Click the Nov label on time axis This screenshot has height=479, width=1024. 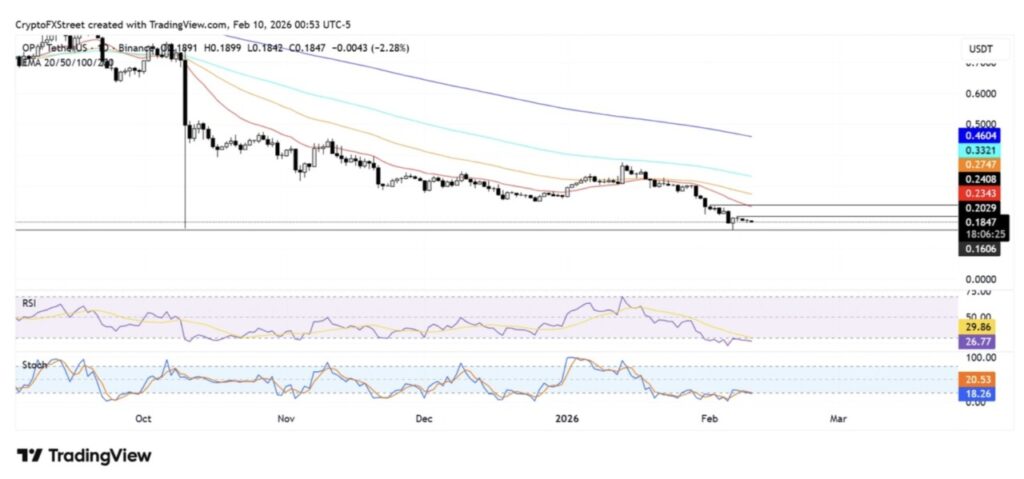pos(287,421)
